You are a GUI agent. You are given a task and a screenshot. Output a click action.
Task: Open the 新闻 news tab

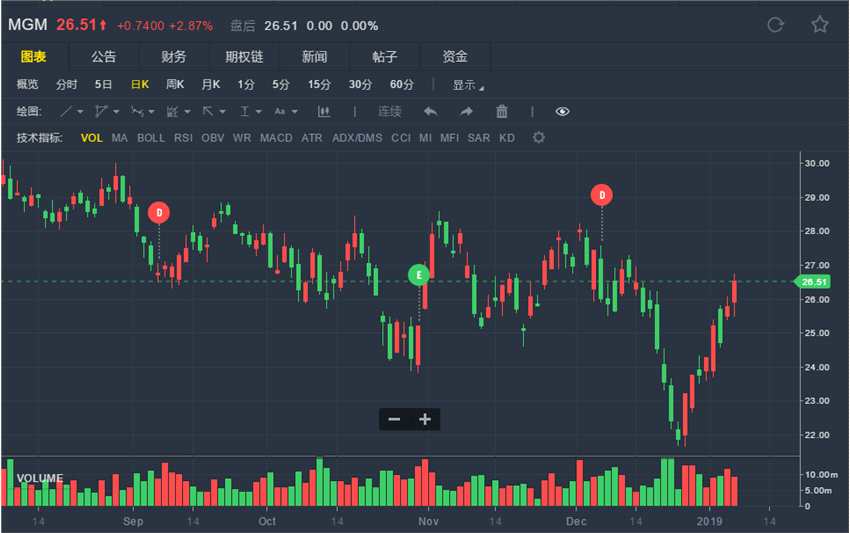[x=315, y=56]
